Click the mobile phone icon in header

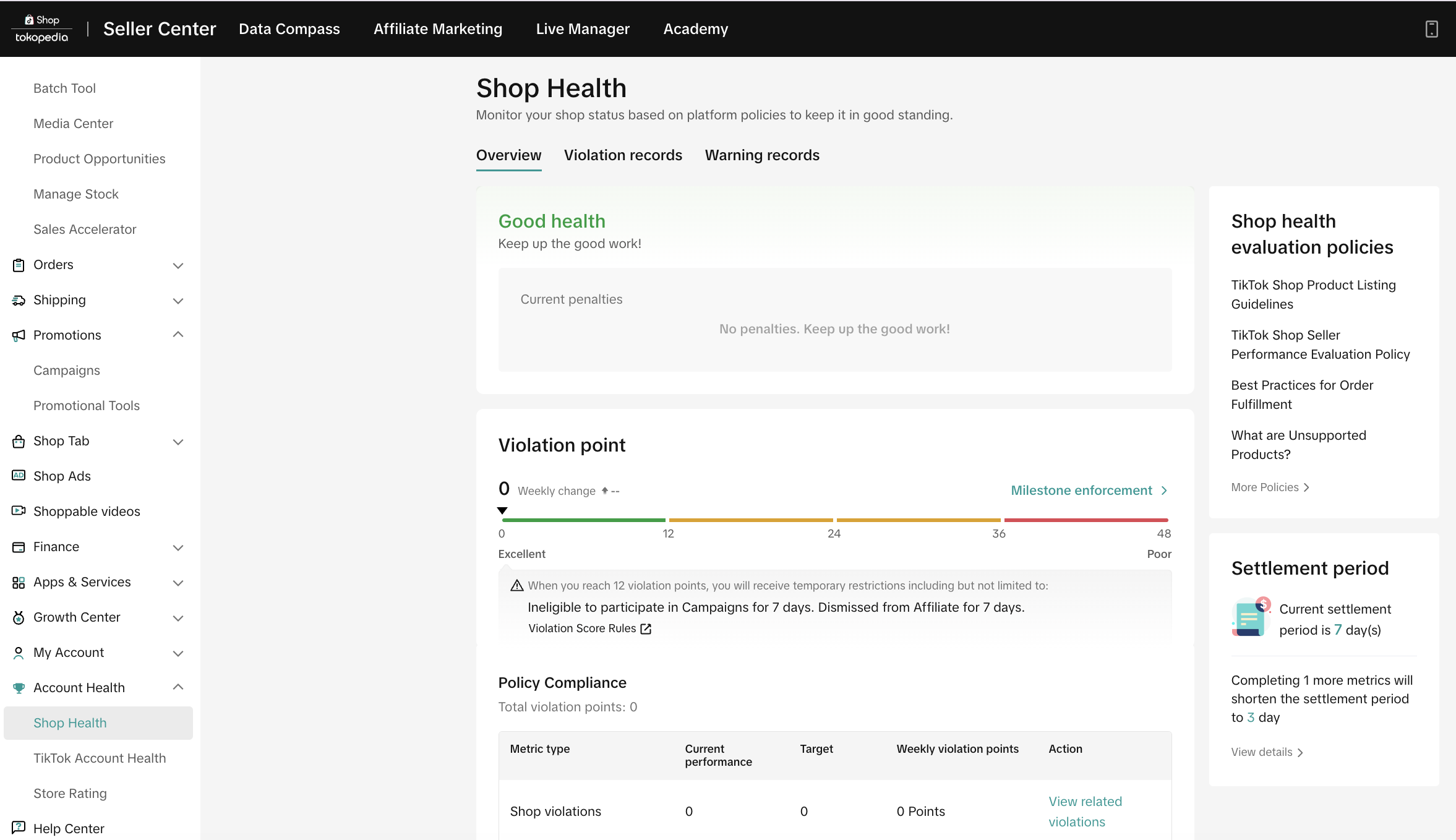pos(1431,29)
